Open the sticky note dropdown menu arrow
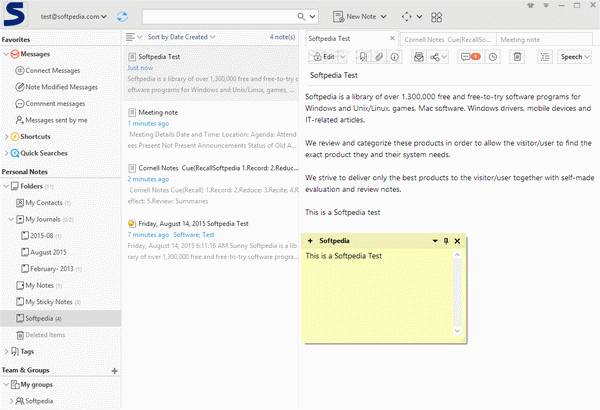 coord(435,241)
